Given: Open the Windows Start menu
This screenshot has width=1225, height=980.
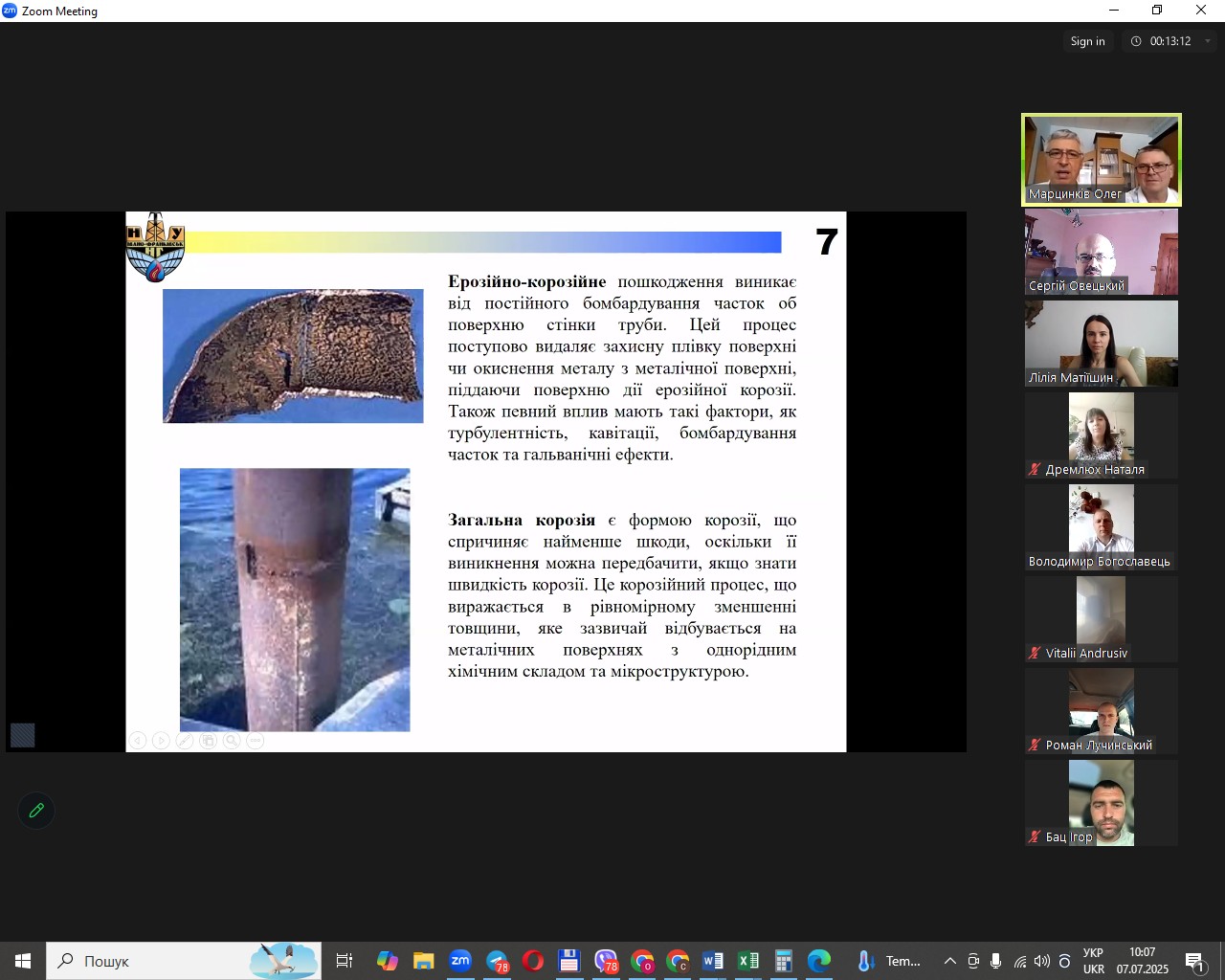Looking at the screenshot, I should tap(23, 961).
